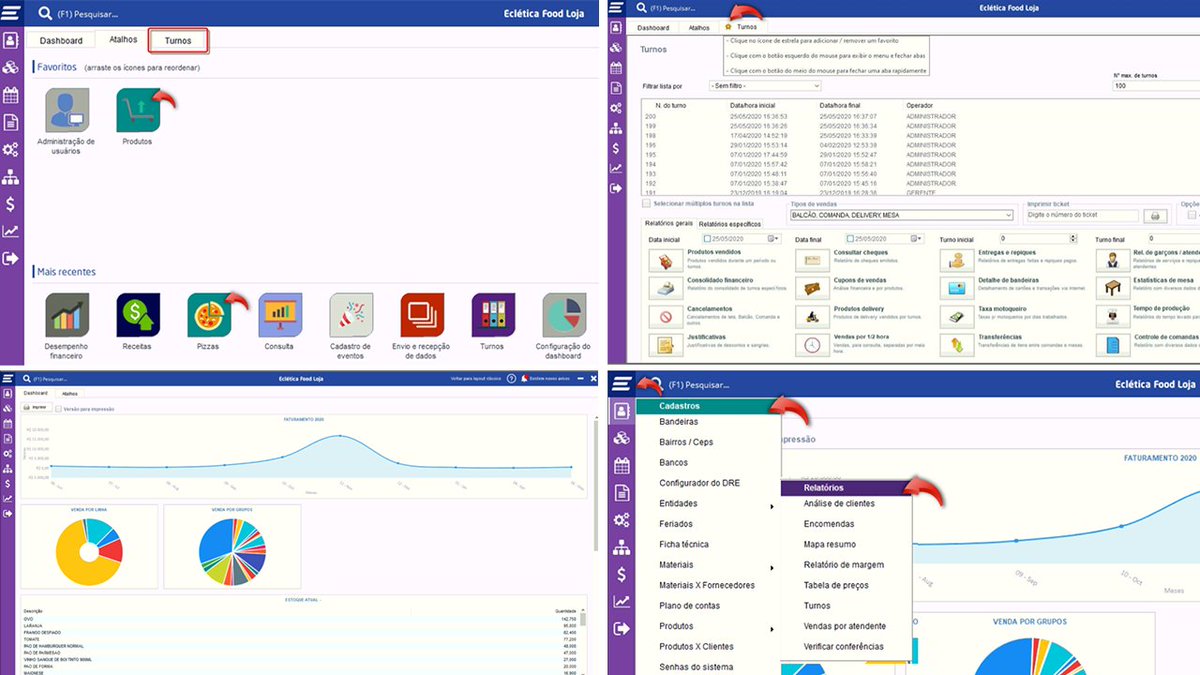Open the Receitas recent shortcut icon
This screenshot has width=1200, height=675.
point(138,315)
